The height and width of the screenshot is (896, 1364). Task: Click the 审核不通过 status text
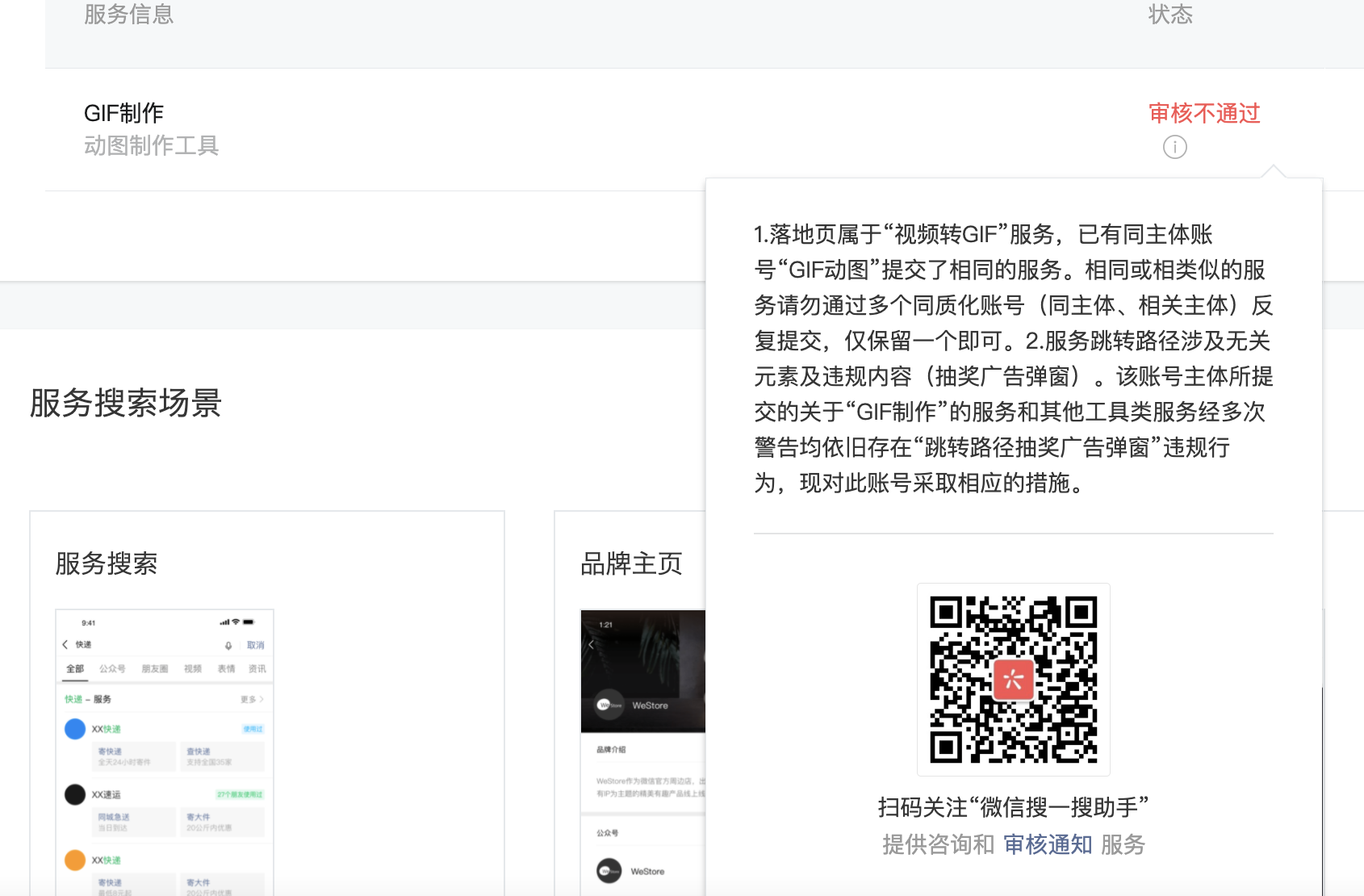click(1204, 113)
